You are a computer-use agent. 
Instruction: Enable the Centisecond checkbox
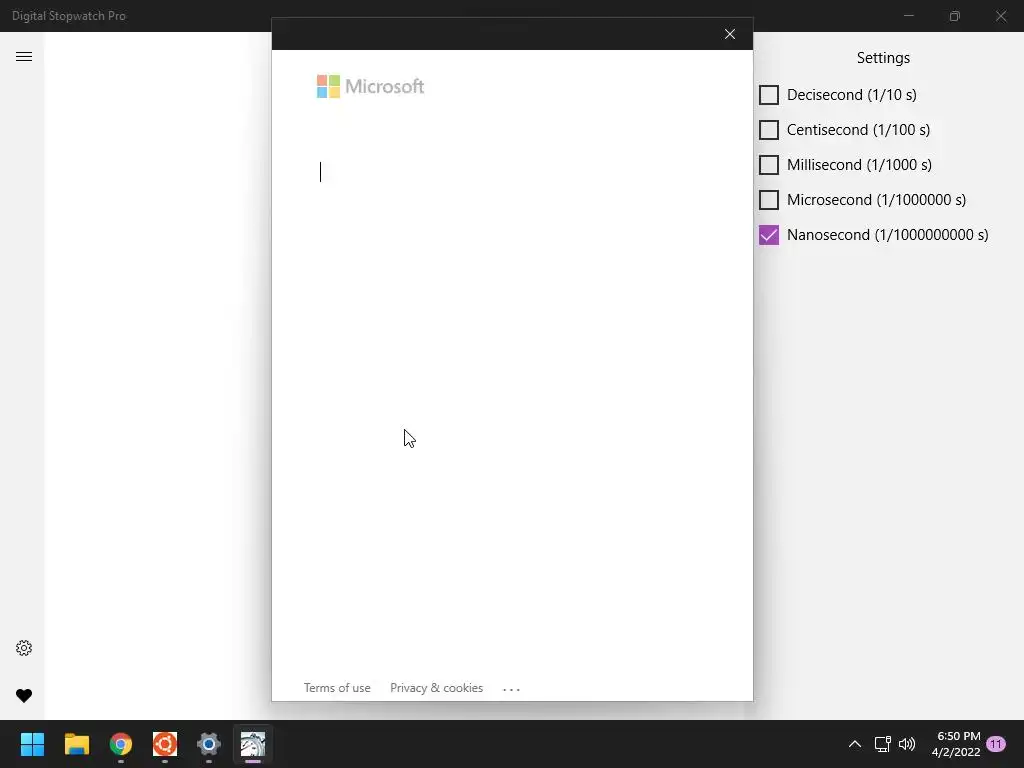click(769, 130)
